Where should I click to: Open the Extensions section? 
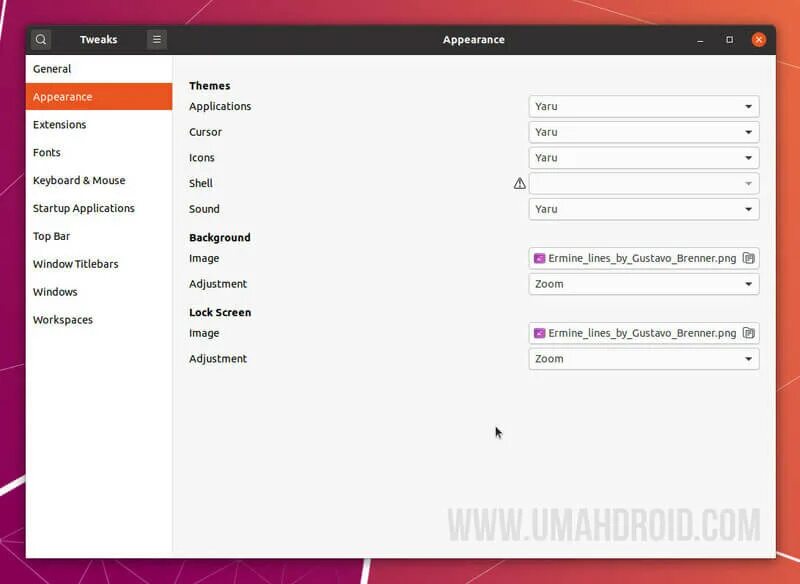(x=99, y=124)
